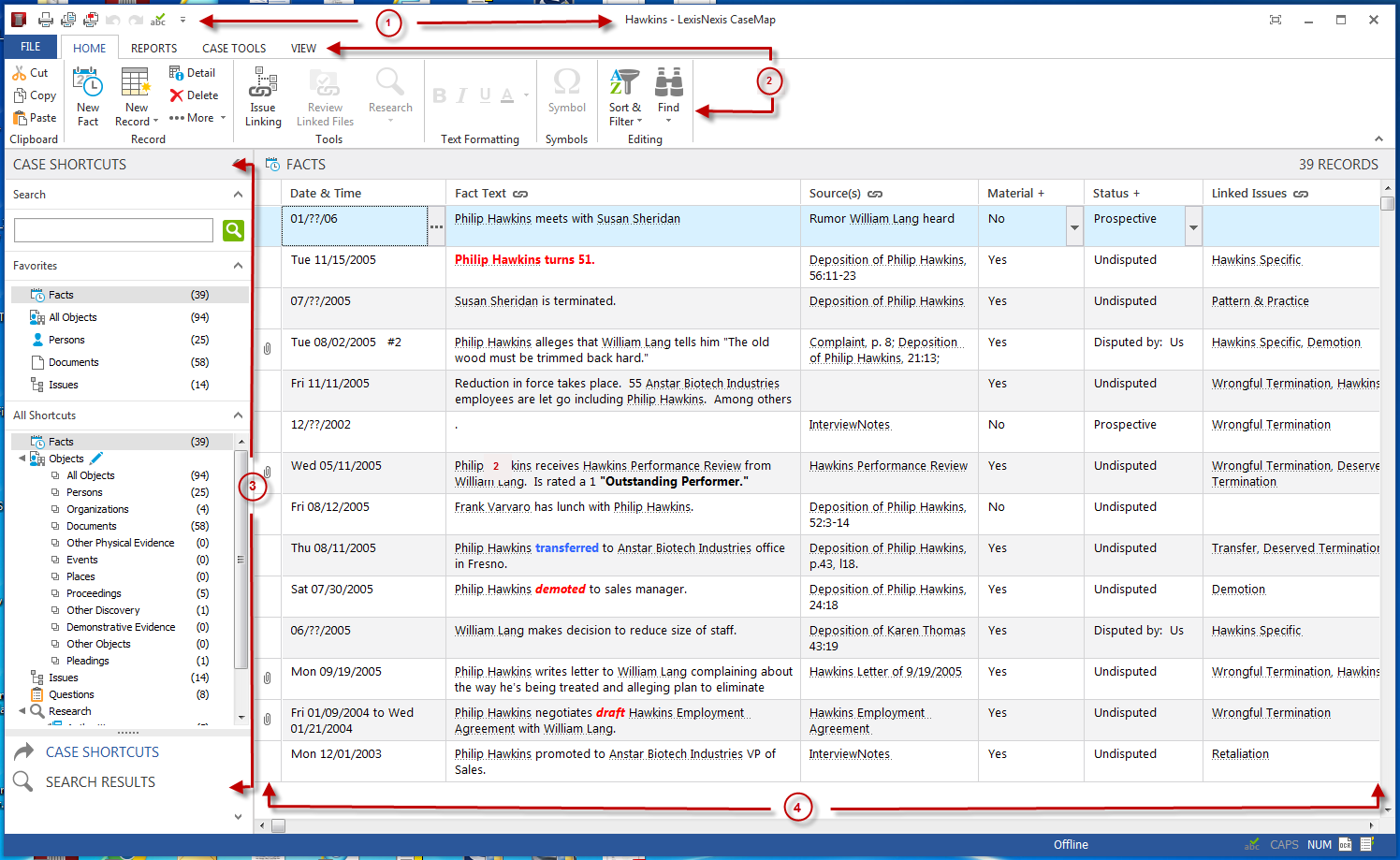1400x860 pixels.
Task: Run search with the green magnifier button
Action: [x=234, y=230]
